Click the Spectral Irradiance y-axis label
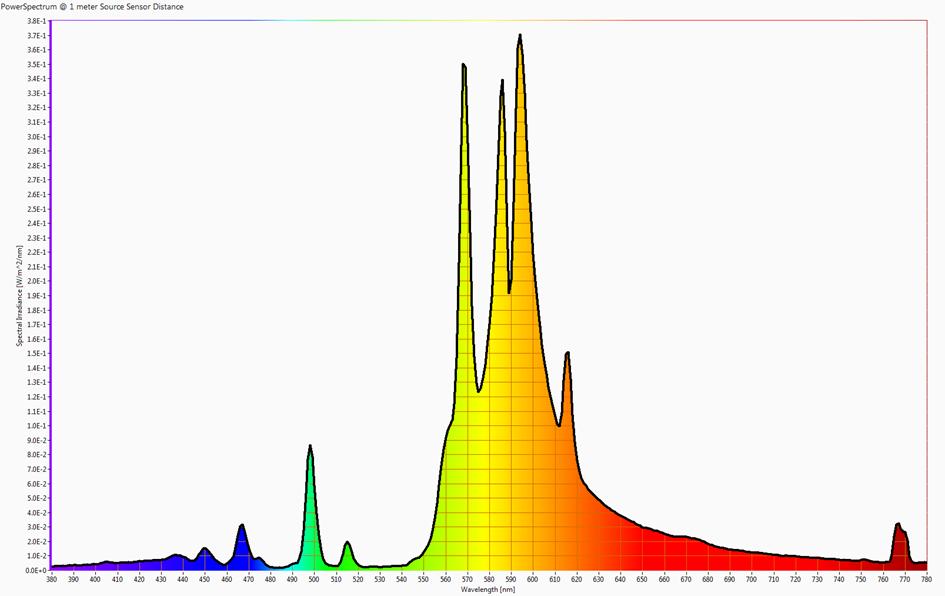The width and height of the screenshot is (945, 596). 19,297
